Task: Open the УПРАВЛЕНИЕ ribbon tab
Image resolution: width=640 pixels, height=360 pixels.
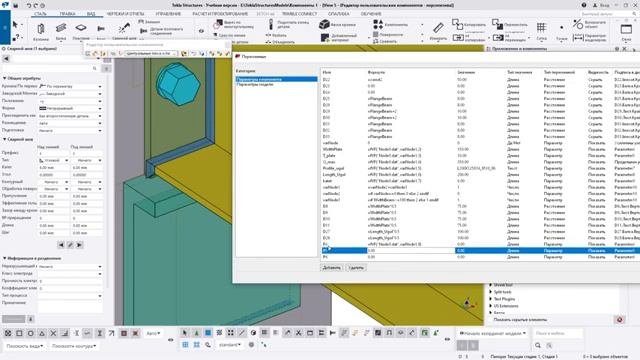Action: (168, 14)
